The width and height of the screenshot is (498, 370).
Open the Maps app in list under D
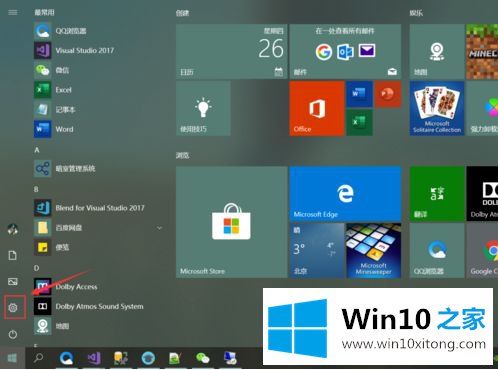(x=97, y=326)
